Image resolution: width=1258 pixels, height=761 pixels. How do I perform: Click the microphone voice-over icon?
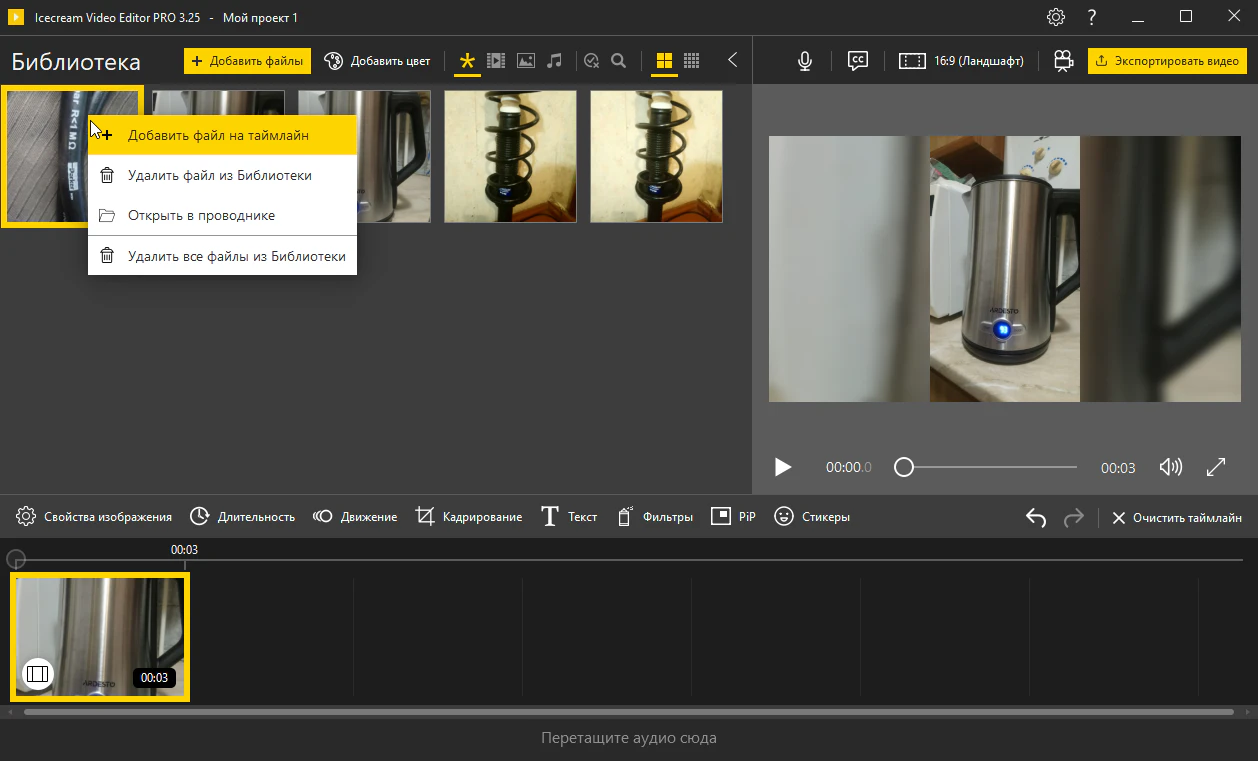point(805,61)
